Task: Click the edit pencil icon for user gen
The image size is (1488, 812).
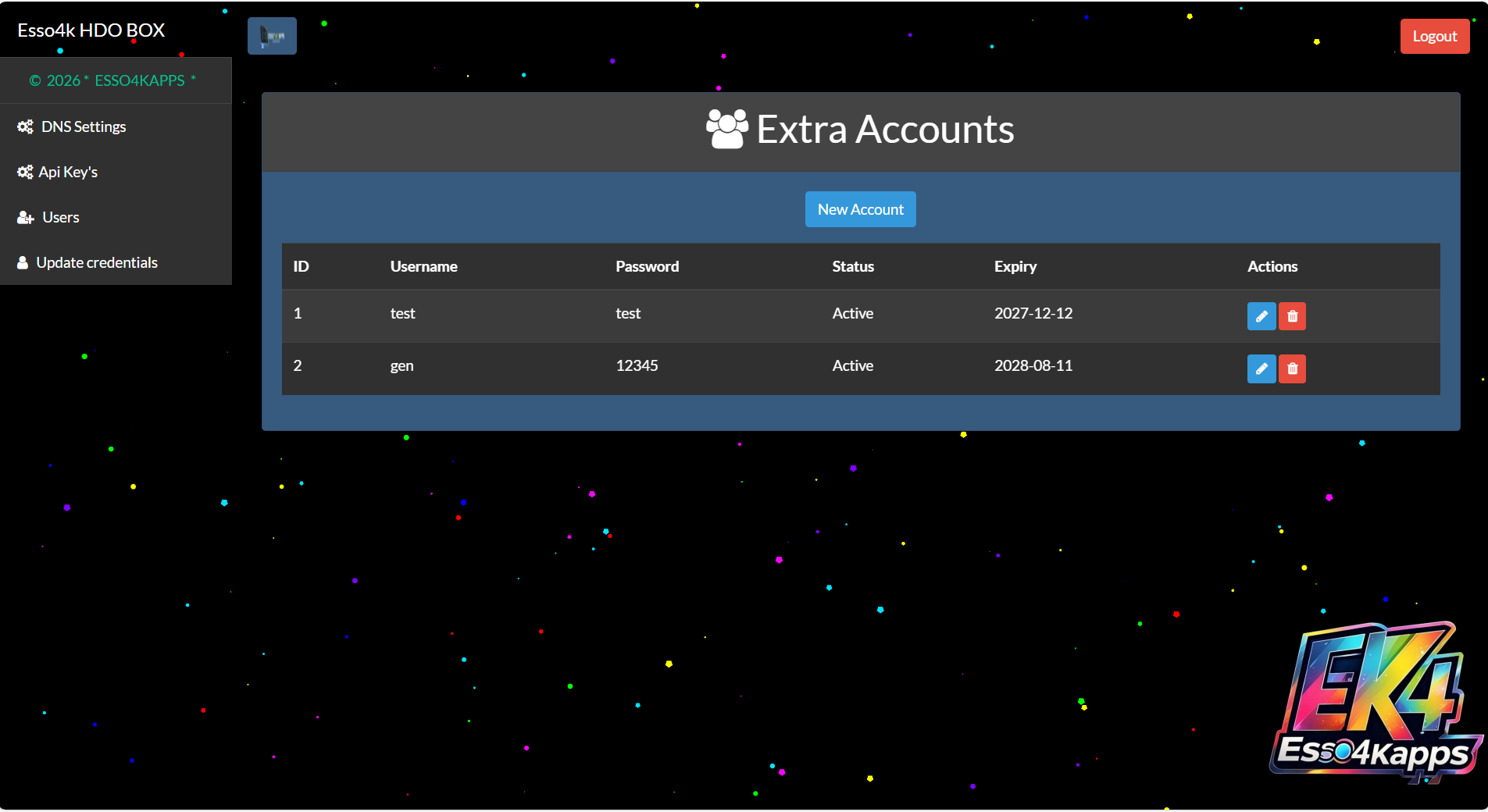Action: [x=1261, y=369]
